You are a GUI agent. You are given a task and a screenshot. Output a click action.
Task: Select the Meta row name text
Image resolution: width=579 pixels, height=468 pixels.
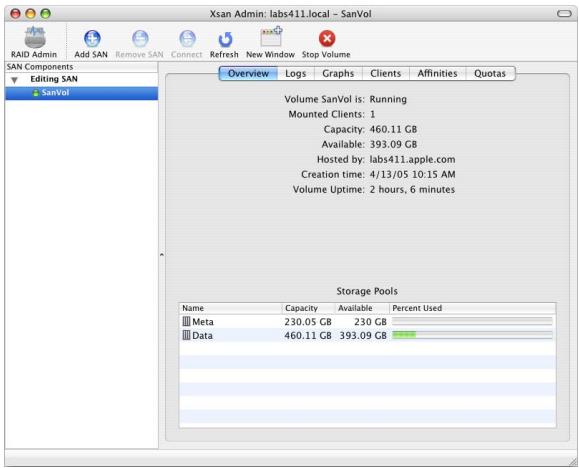click(x=203, y=322)
